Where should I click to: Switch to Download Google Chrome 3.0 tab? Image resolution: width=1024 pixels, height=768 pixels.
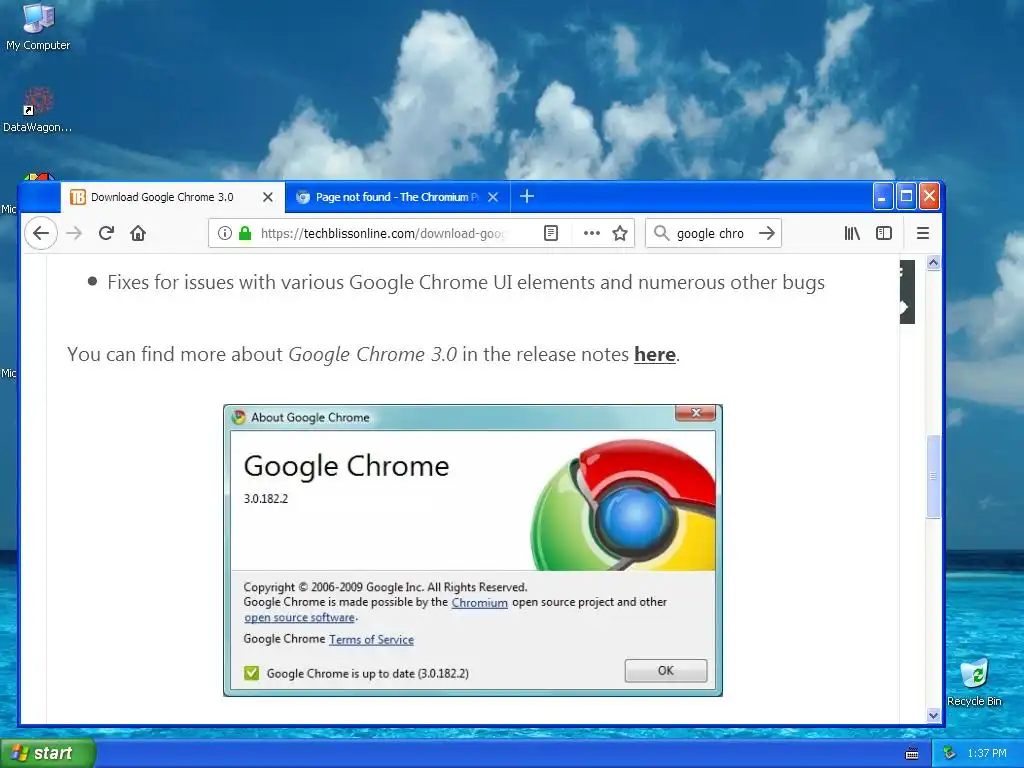173,197
